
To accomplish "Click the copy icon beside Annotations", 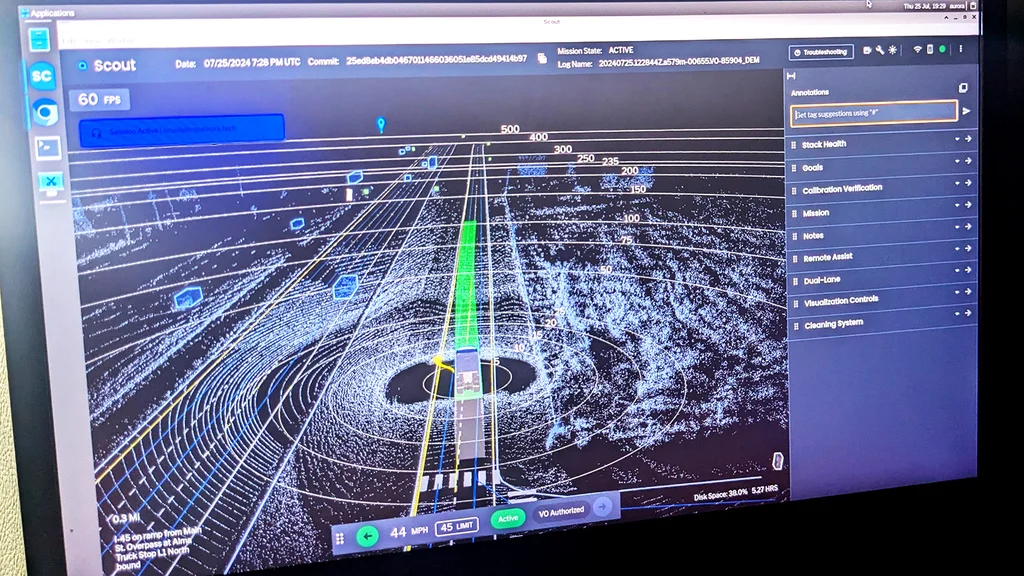I will tap(963, 88).
